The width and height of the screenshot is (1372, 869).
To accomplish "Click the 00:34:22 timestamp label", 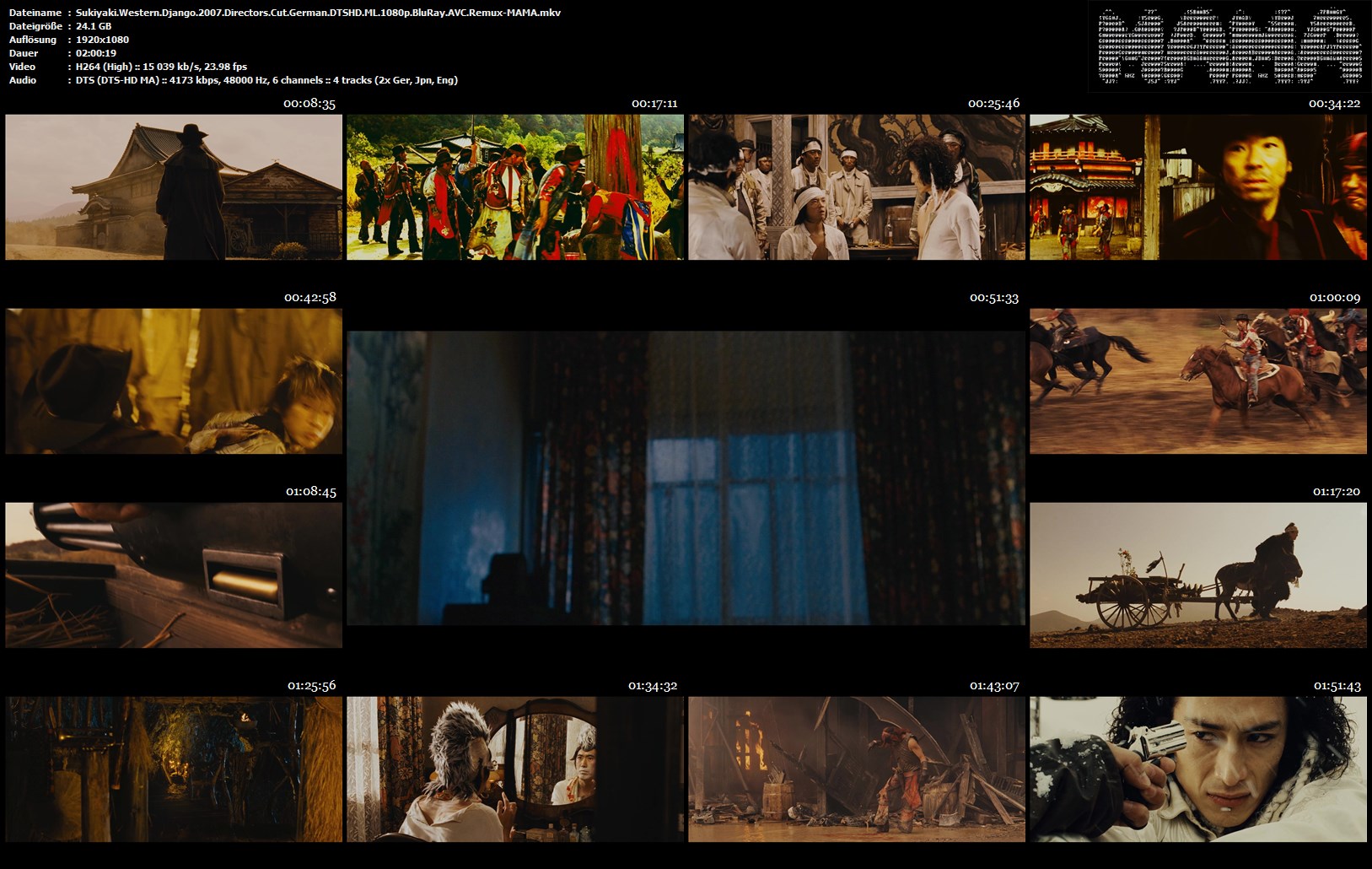I will [x=1335, y=104].
